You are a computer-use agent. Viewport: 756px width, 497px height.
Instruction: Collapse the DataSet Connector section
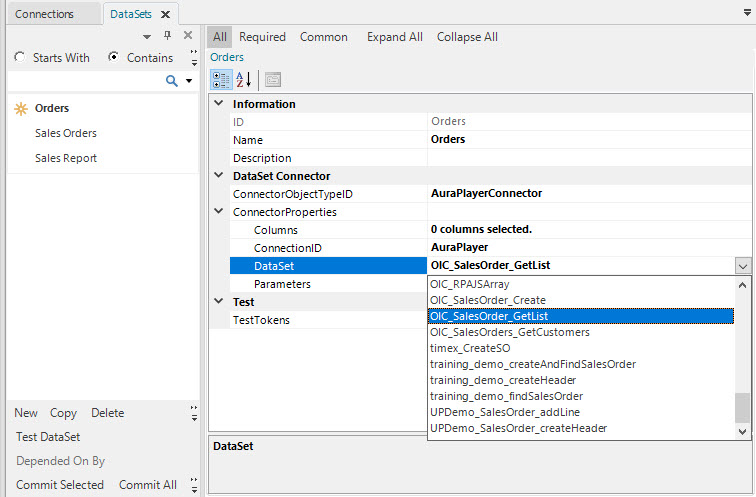click(x=218, y=175)
